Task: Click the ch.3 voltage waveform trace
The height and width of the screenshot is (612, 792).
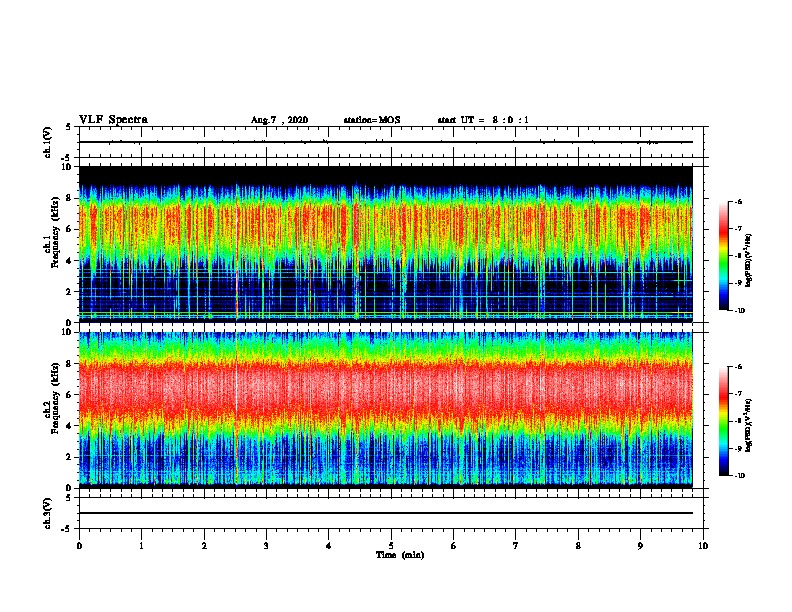Action: 386,513
